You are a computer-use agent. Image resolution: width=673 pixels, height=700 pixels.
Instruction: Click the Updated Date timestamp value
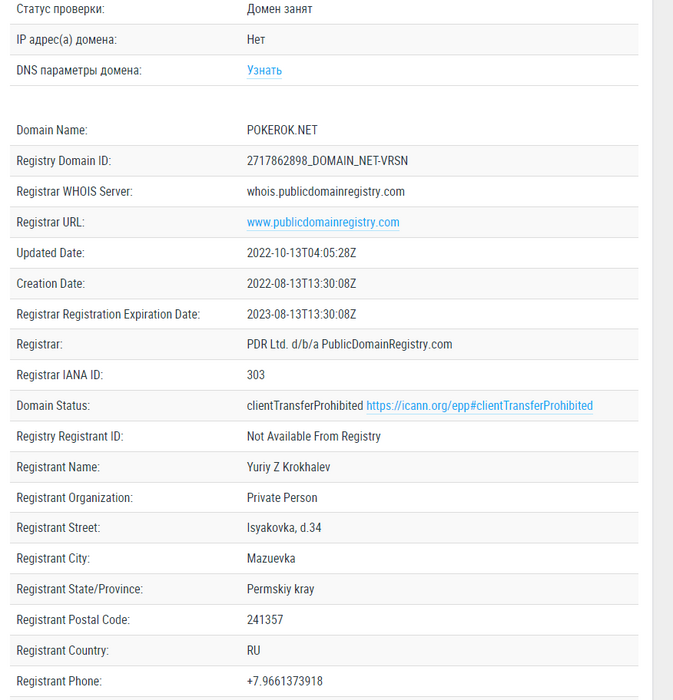pos(301,253)
